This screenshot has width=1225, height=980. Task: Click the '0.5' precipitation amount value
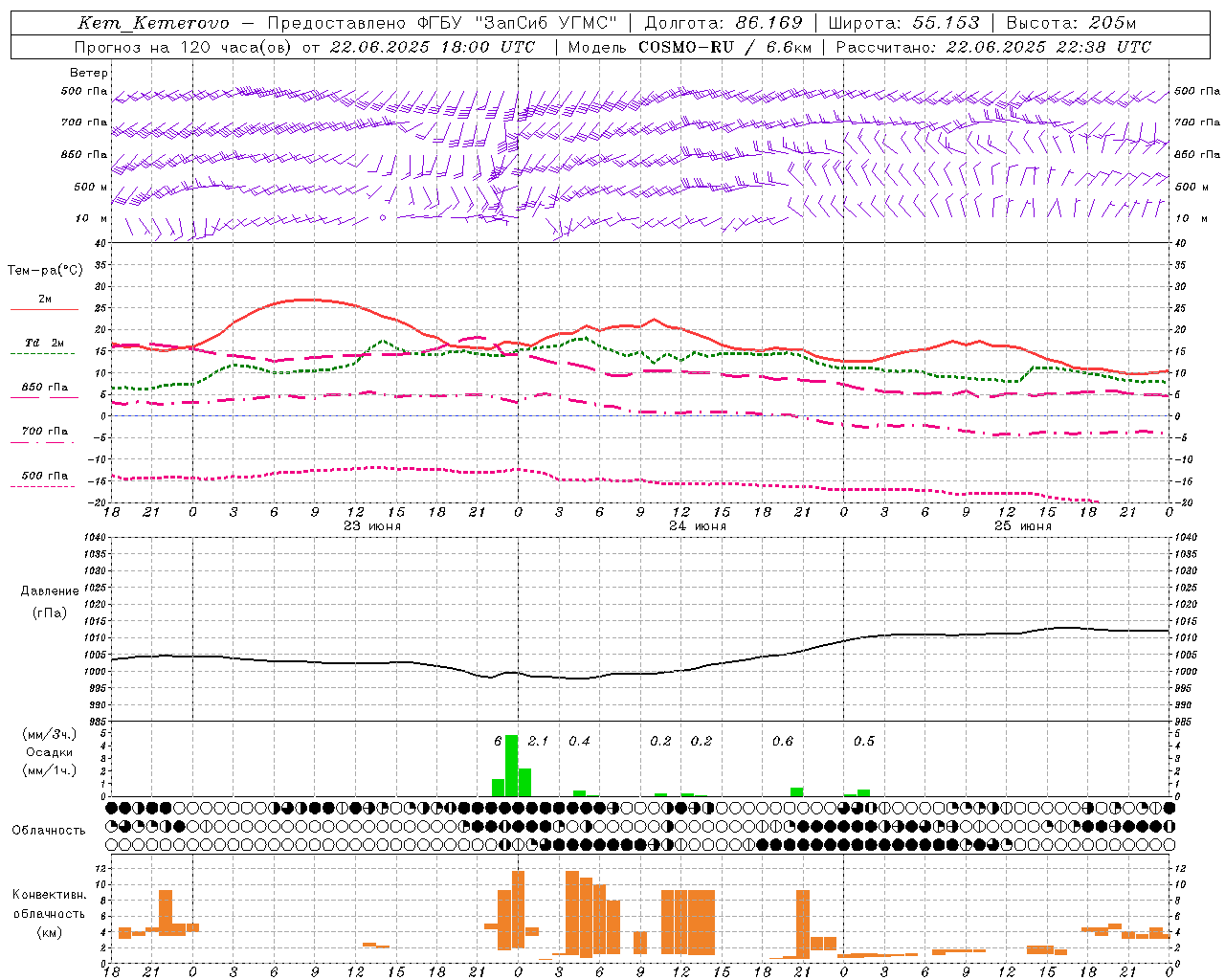864,741
